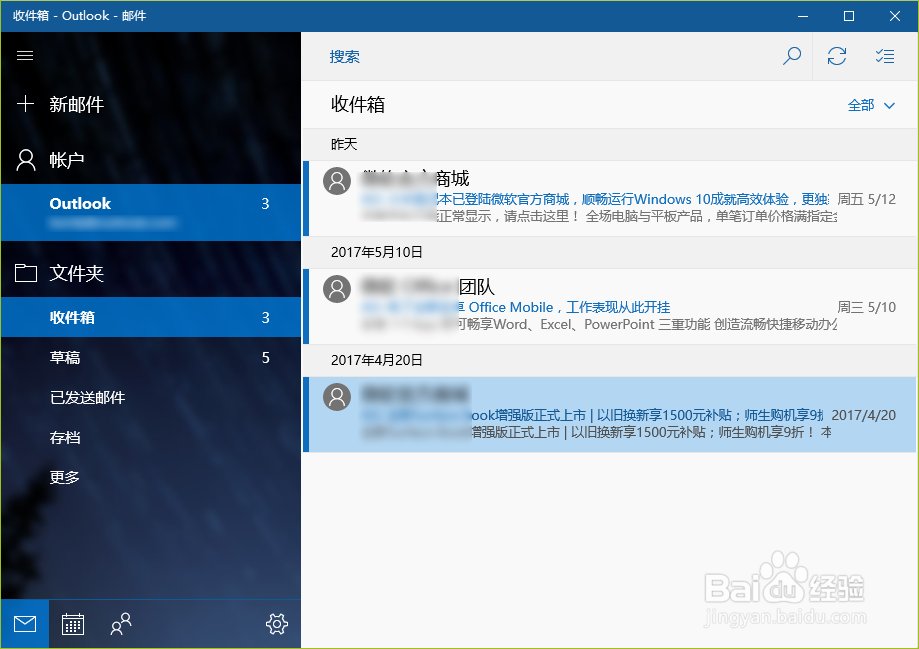Click the unread count 5 beside 草稿
919x649 pixels.
pyautogui.click(x=266, y=358)
